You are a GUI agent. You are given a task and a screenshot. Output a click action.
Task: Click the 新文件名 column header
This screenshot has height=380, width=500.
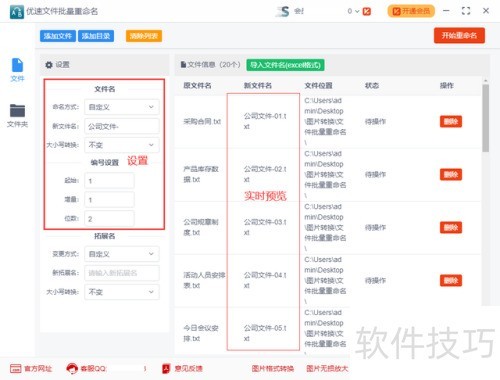click(258, 86)
